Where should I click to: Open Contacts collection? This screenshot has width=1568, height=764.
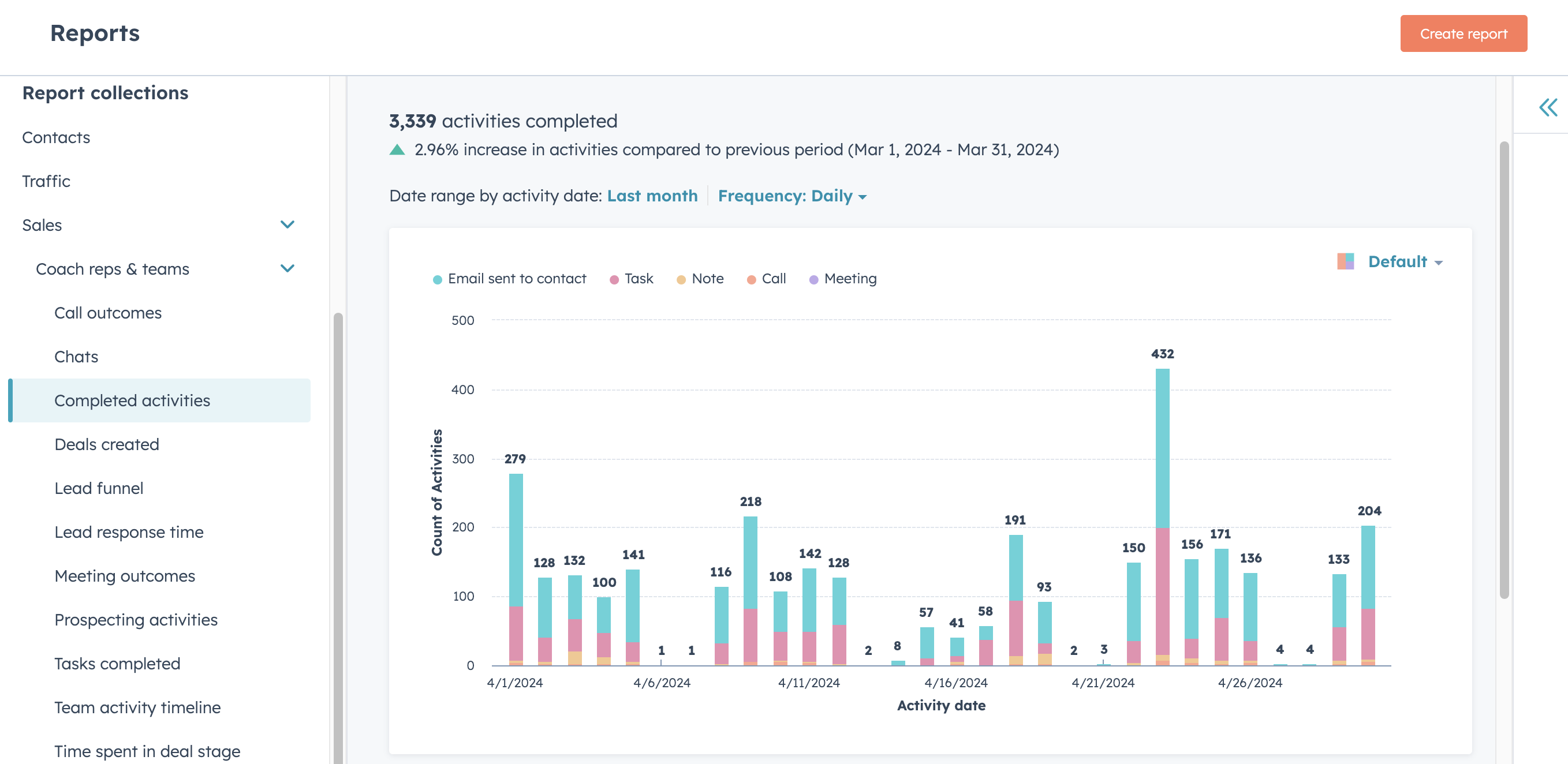coord(56,137)
